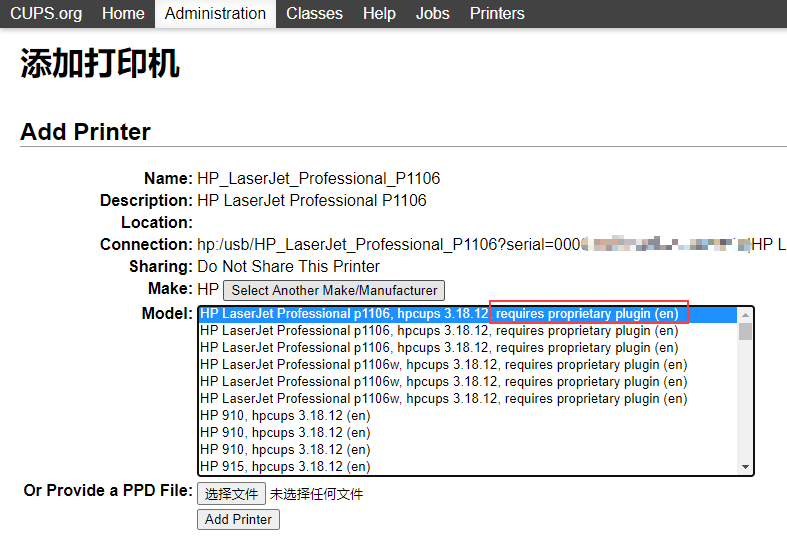This screenshot has height=550, width=787.
Task: Select the highlighted HP LaserJet Professional p1106 model
Action: [468, 314]
